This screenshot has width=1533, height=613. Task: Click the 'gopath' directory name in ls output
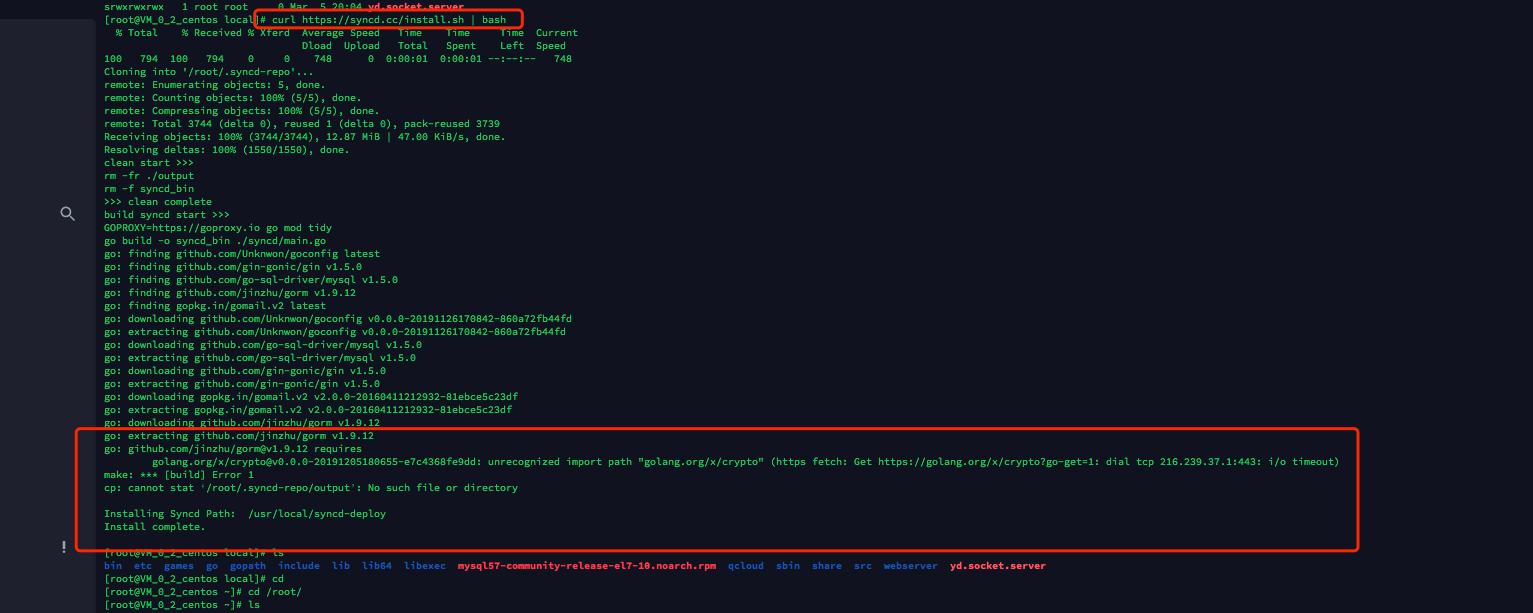248,566
